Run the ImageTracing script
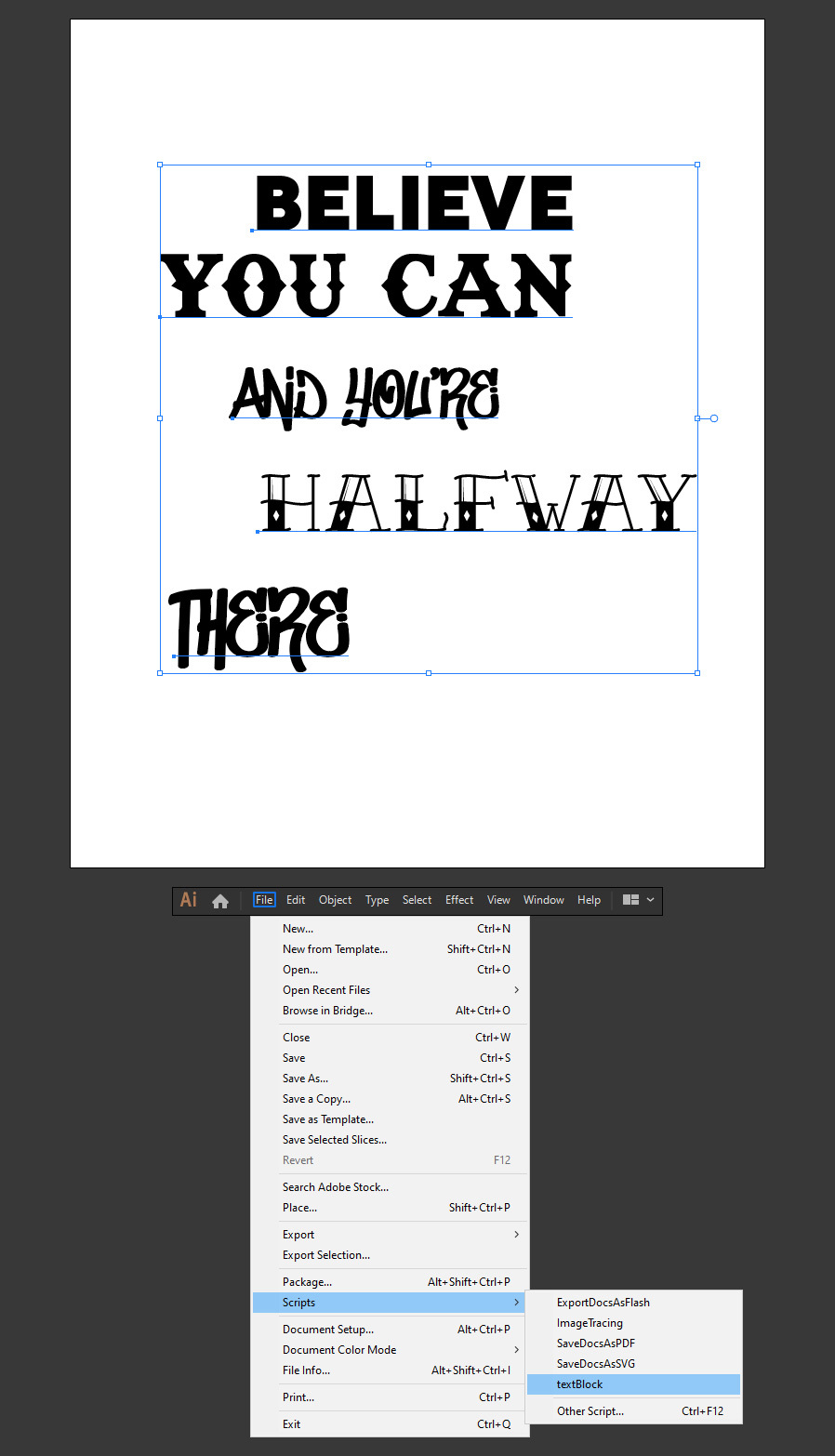This screenshot has height=1456, width=835. click(x=633, y=1323)
